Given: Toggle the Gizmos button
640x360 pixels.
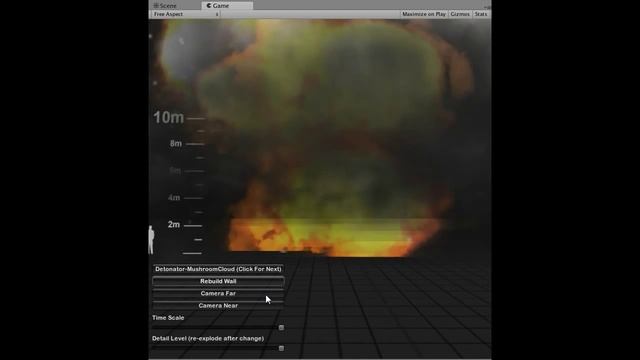Looking at the screenshot, I should click(460, 14).
